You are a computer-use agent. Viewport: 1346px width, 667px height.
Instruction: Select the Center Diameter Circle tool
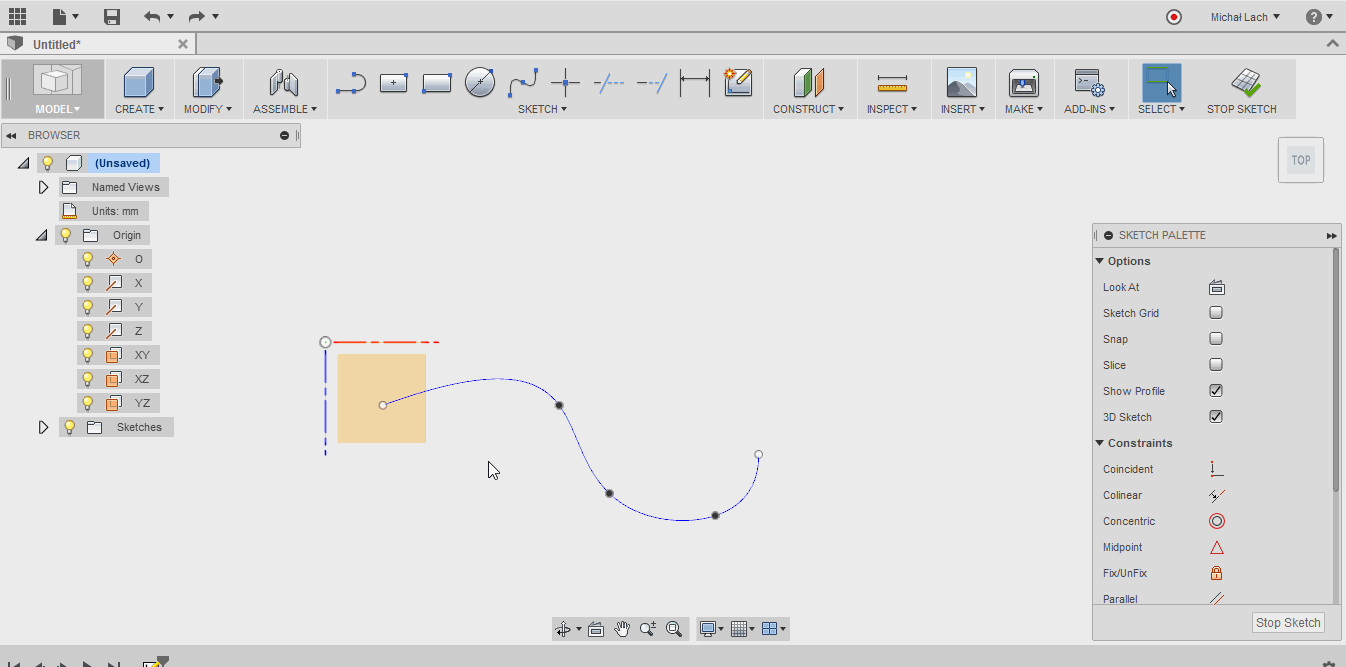(479, 84)
